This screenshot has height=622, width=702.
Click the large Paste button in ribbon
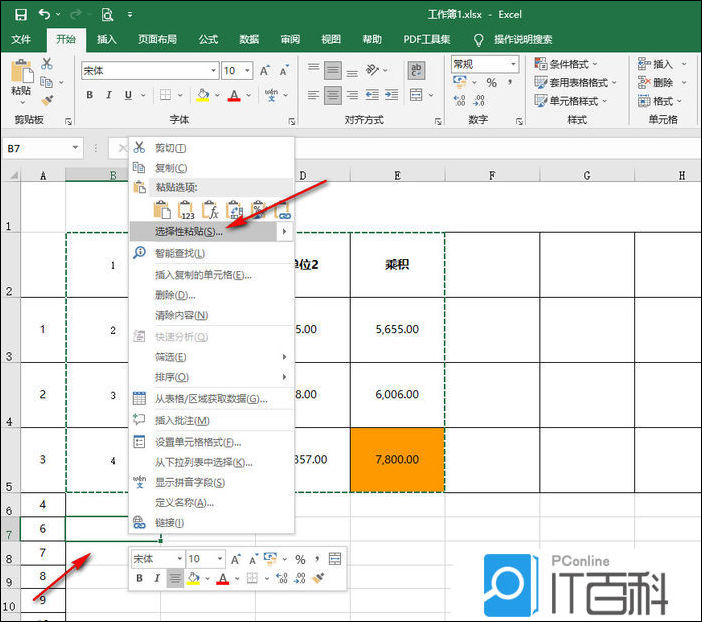21,80
